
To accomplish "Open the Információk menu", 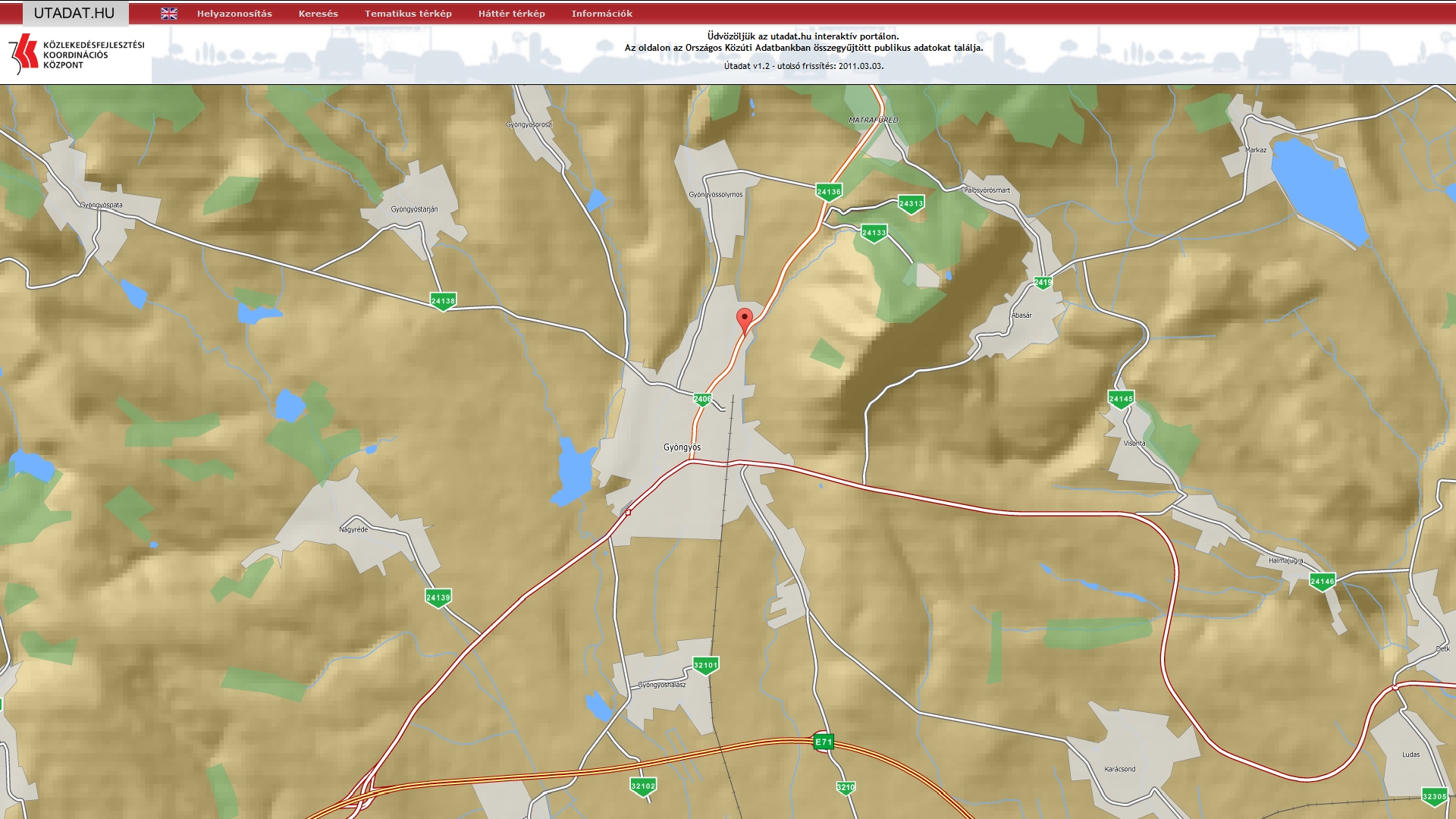I will click(602, 14).
